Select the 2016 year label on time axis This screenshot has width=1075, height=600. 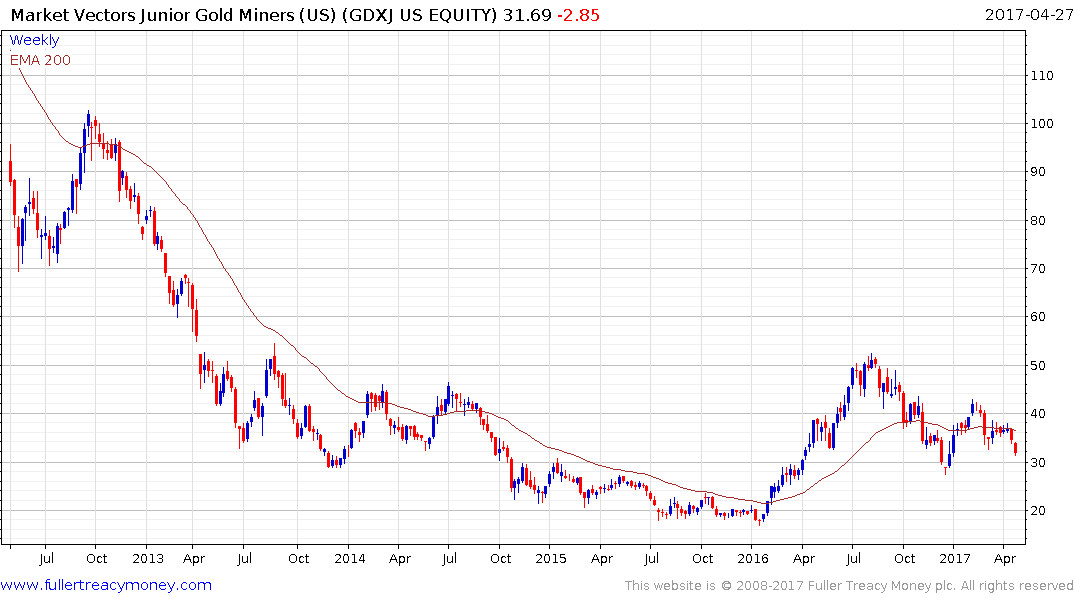753,558
